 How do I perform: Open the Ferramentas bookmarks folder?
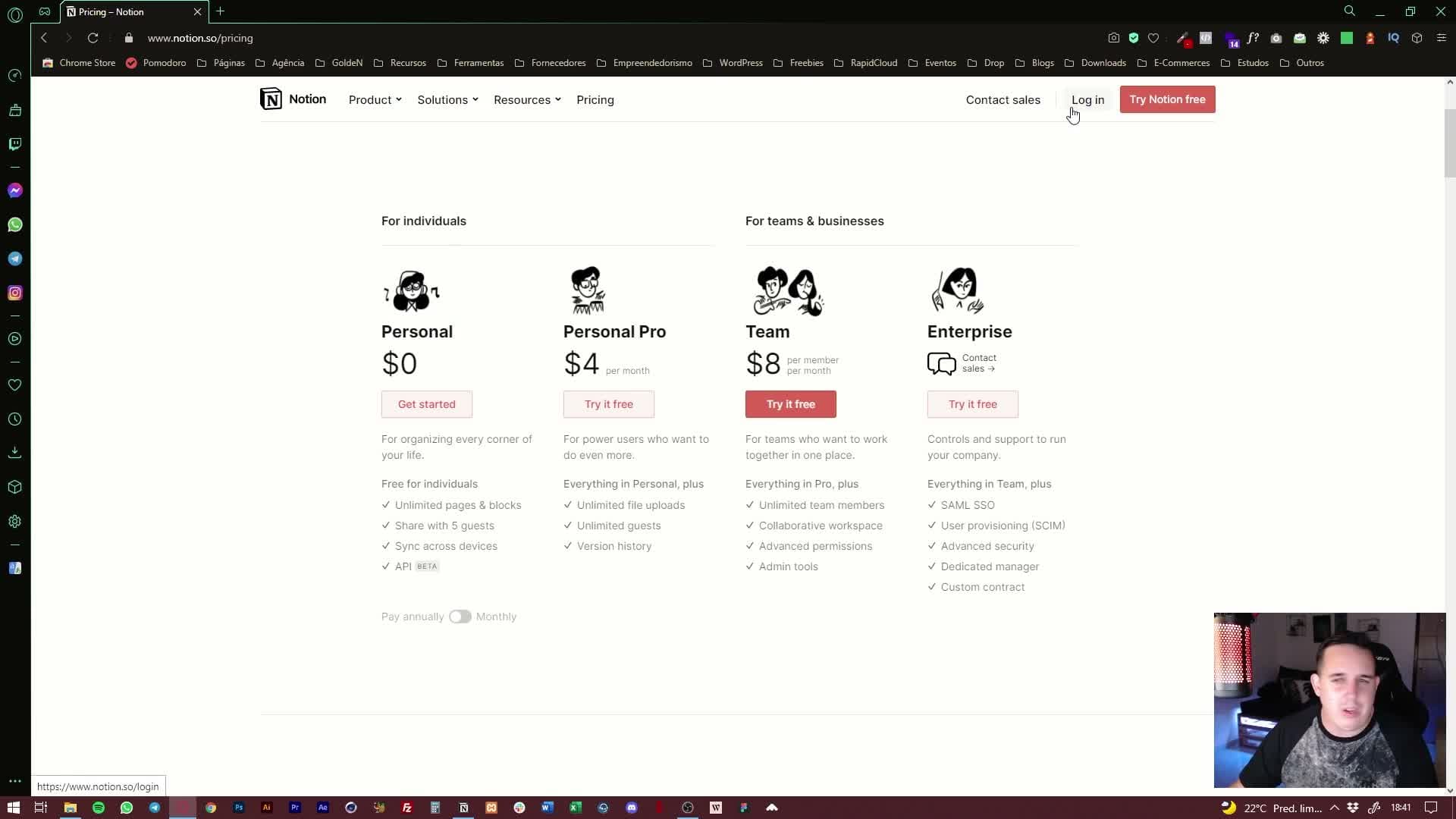[x=471, y=63]
